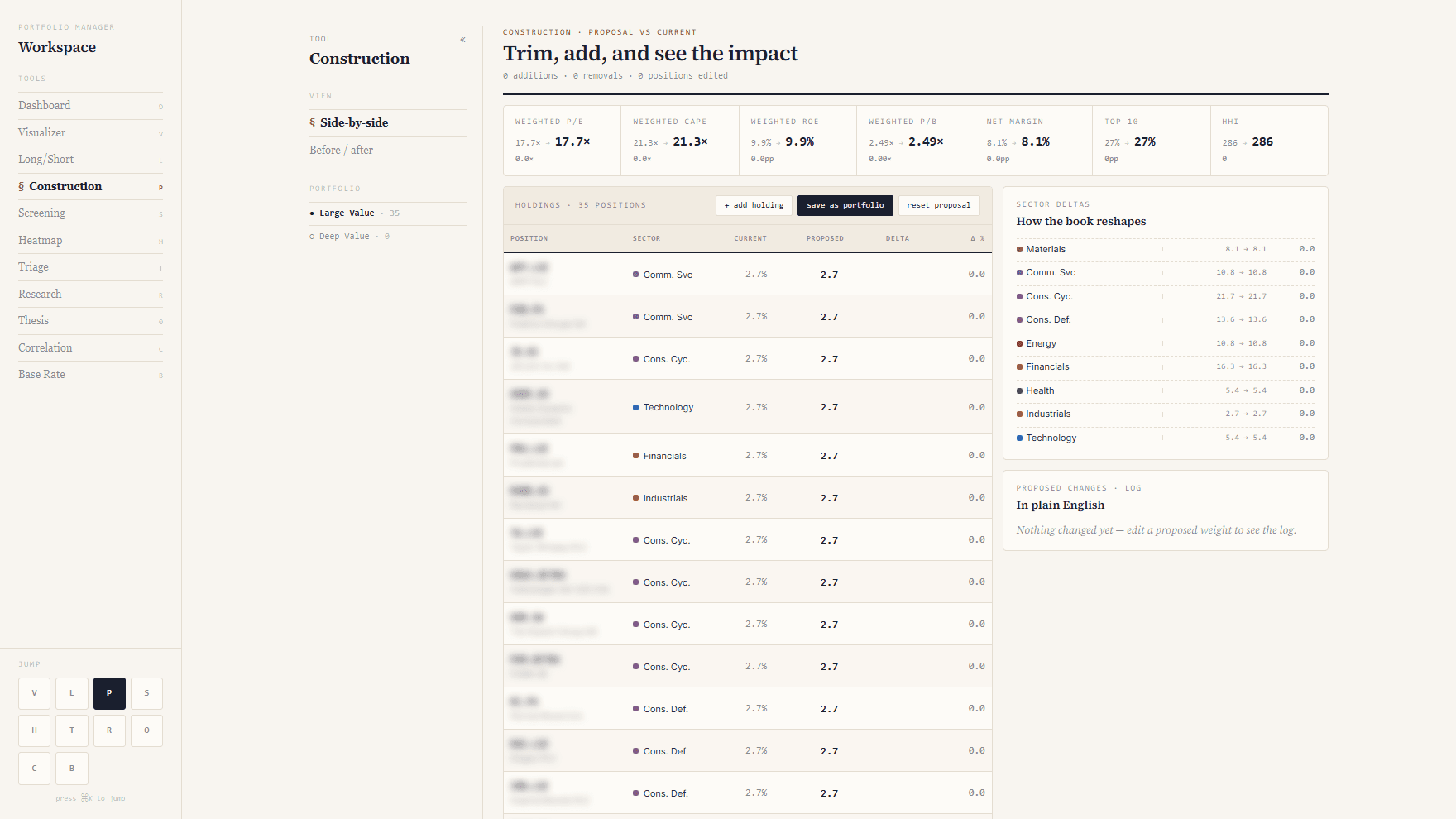
Task: Click the Industrials sector cell in holdings
Action: coord(660,498)
